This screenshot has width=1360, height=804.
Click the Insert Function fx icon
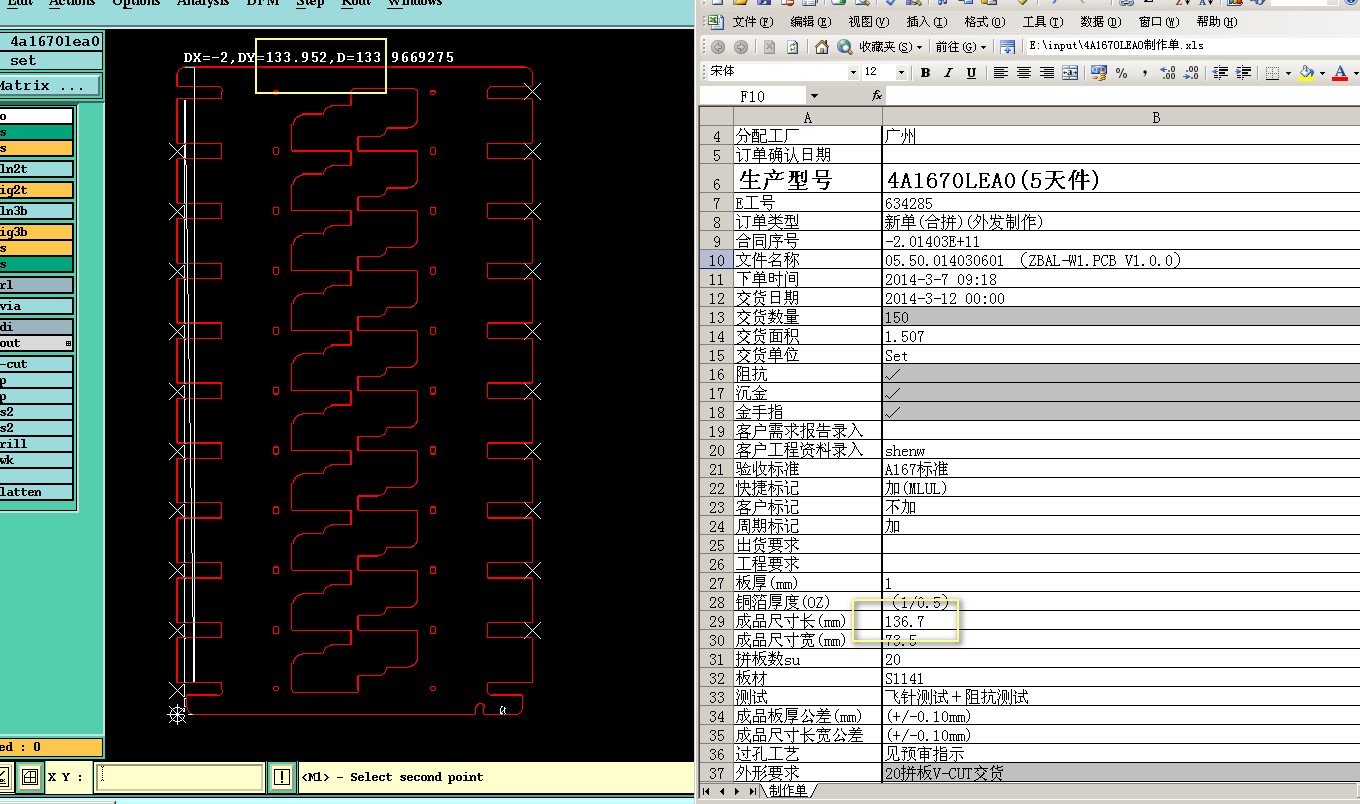click(x=877, y=96)
